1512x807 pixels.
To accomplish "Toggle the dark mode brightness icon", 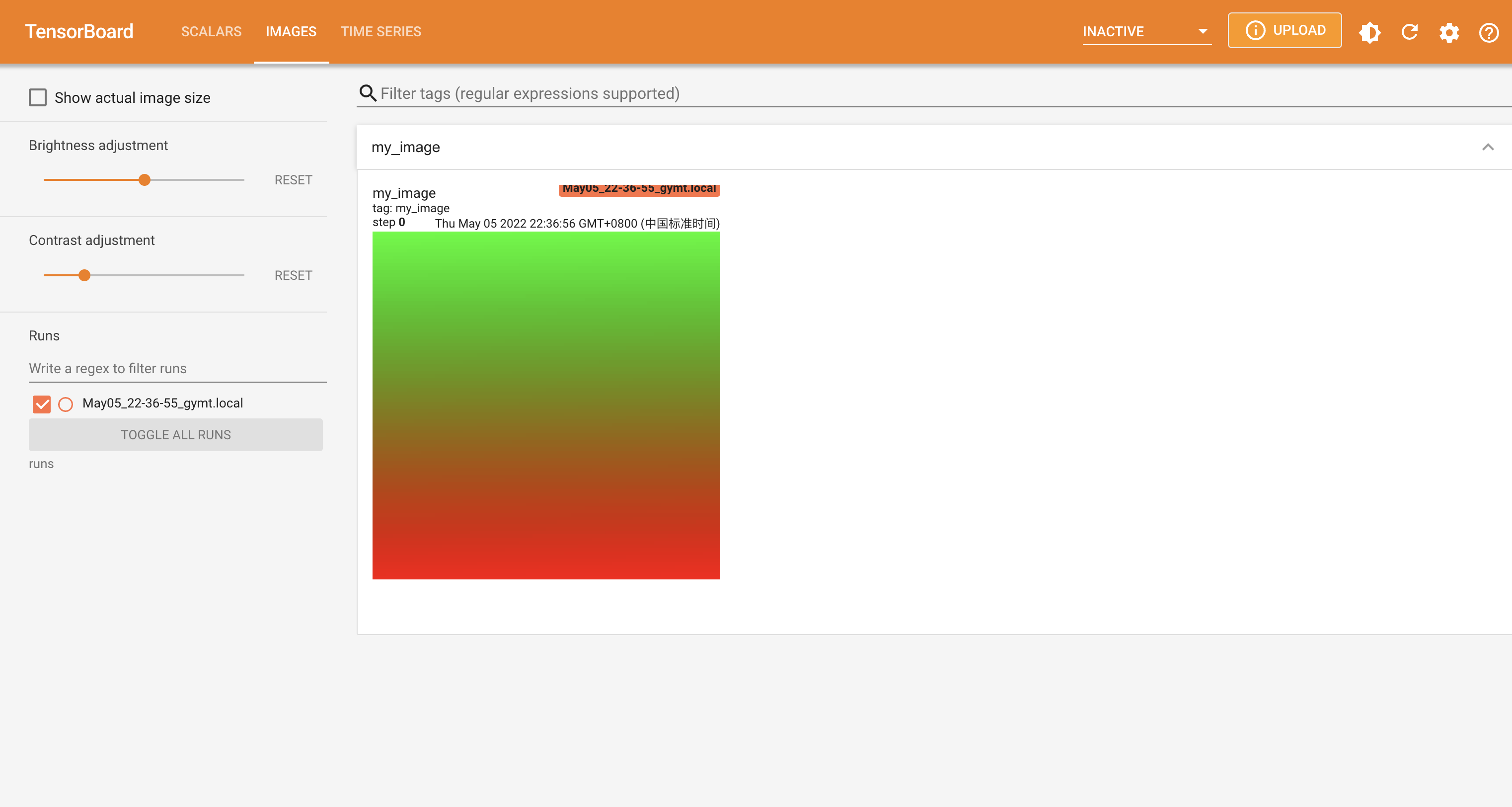I will click(x=1369, y=32).
